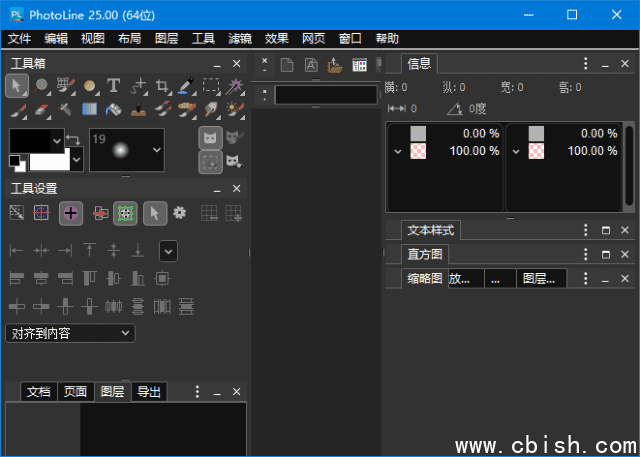640x457 pixels.
Task: Select the zoom magnifier tool
Action: (41, 86)
